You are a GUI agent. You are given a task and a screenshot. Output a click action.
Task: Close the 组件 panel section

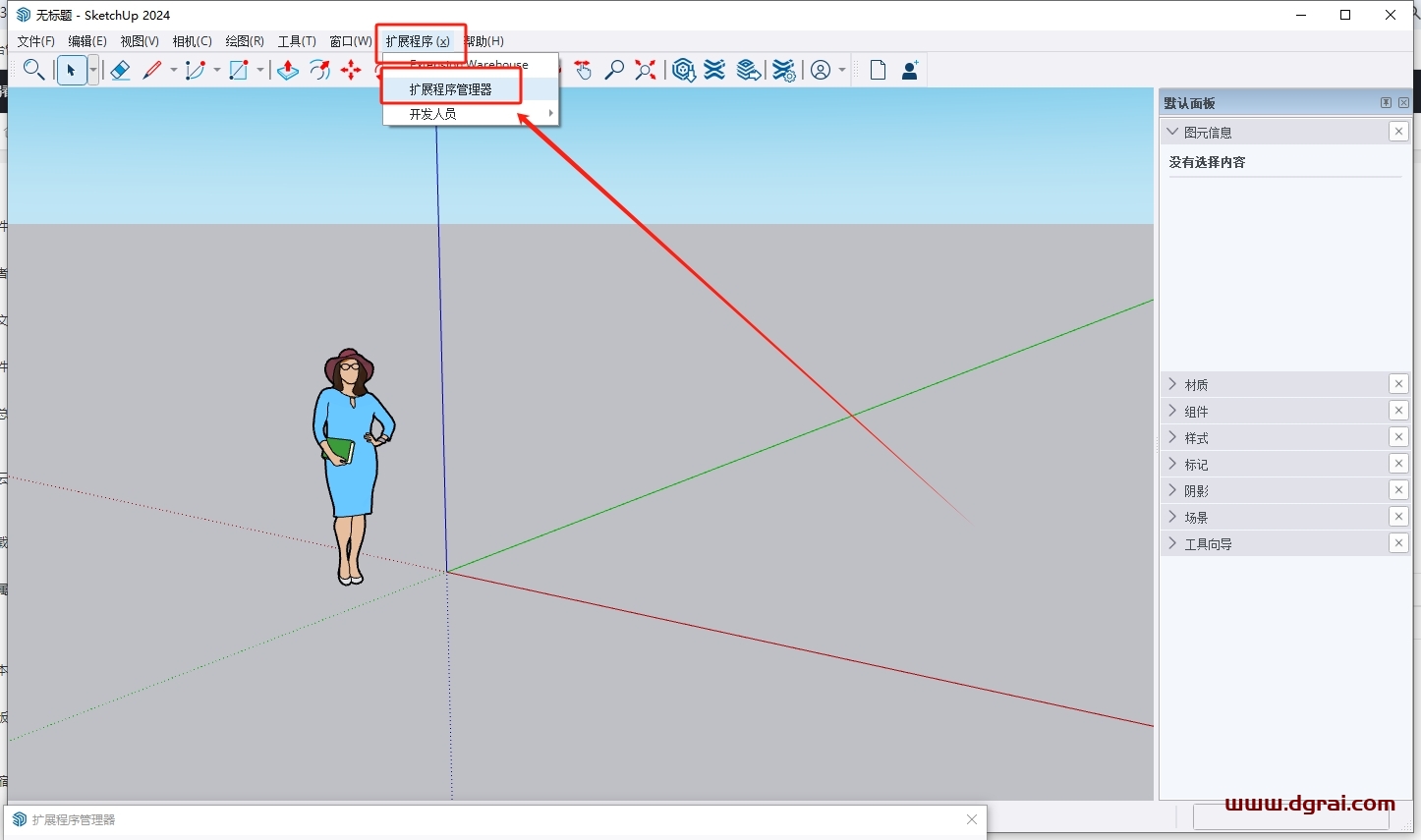[1398, 411]
